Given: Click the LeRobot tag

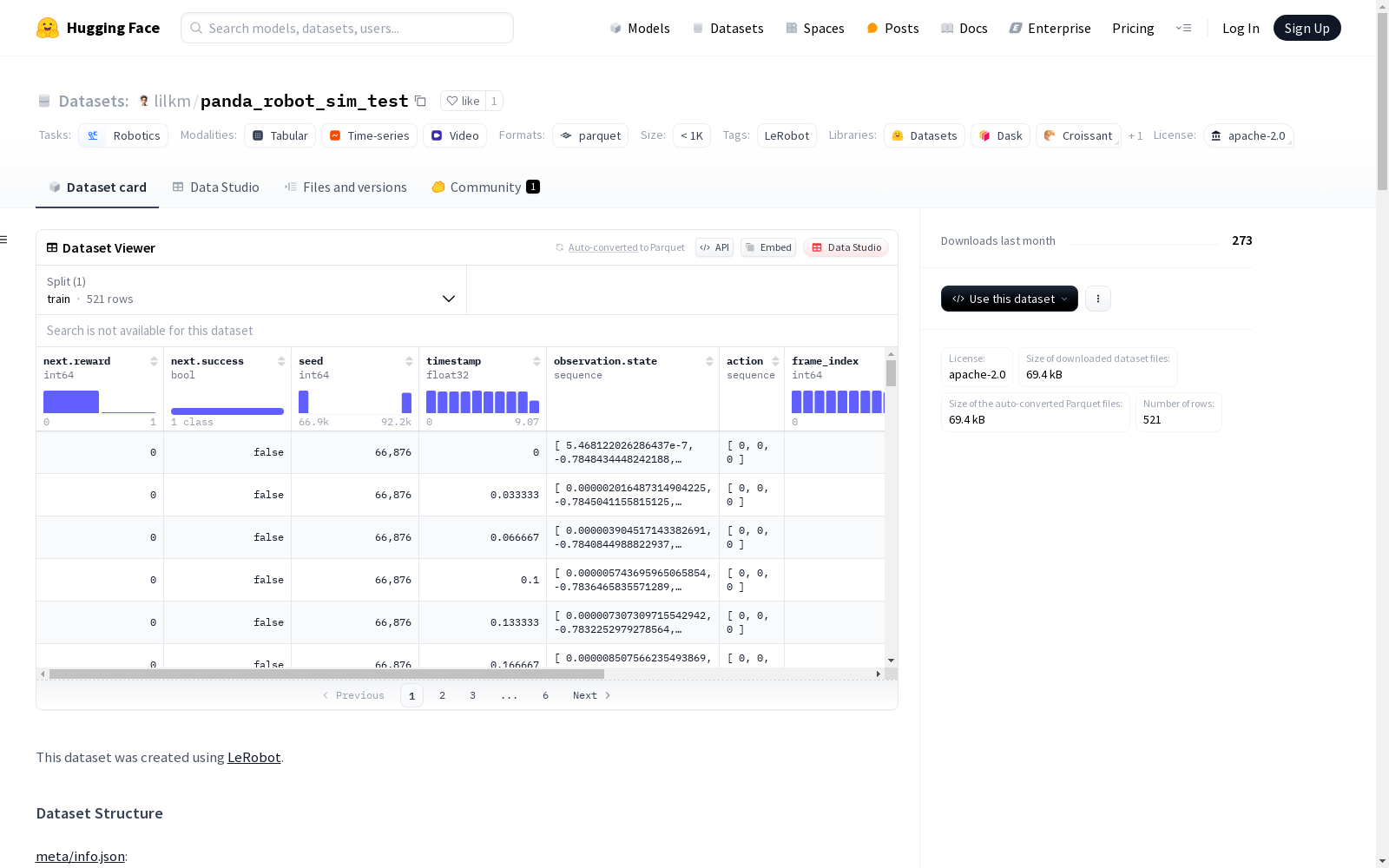Looking at the screenshot, I should coord(787,135).
